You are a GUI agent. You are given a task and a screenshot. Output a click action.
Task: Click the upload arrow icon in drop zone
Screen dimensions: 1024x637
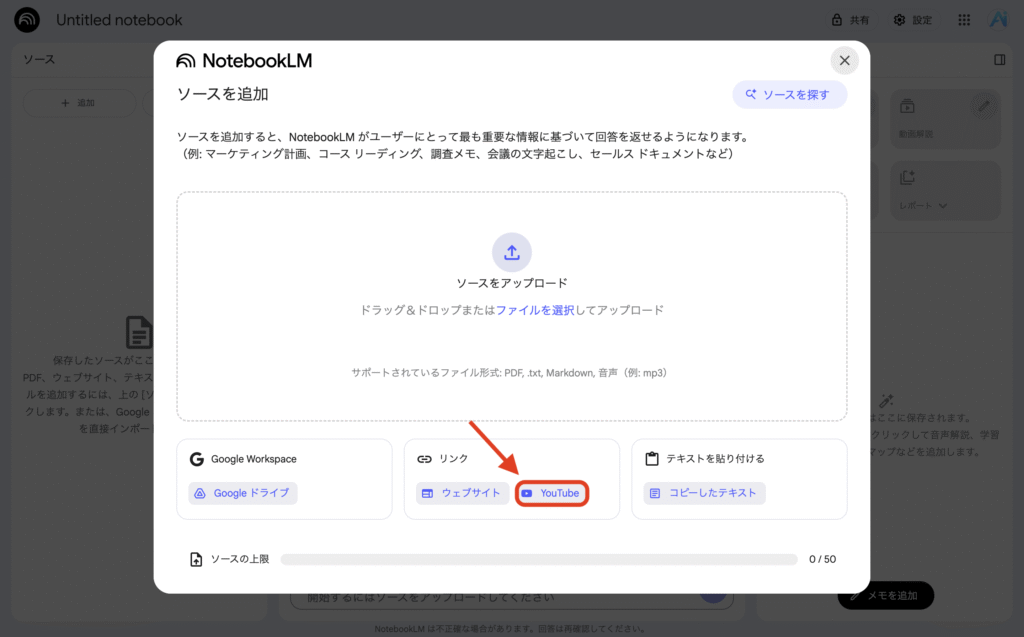512,252
